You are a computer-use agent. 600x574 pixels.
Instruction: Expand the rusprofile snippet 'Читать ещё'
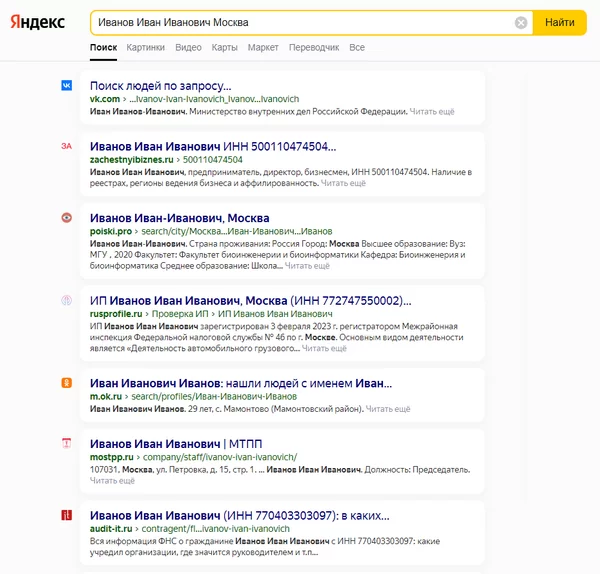click(x=324, y=349)
